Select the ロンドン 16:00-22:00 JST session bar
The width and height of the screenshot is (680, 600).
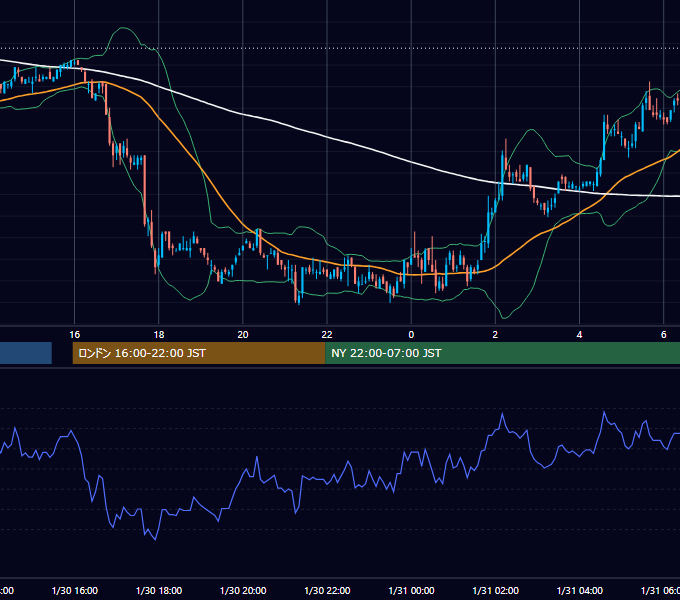pyautogui.click(x=199, y=353)
